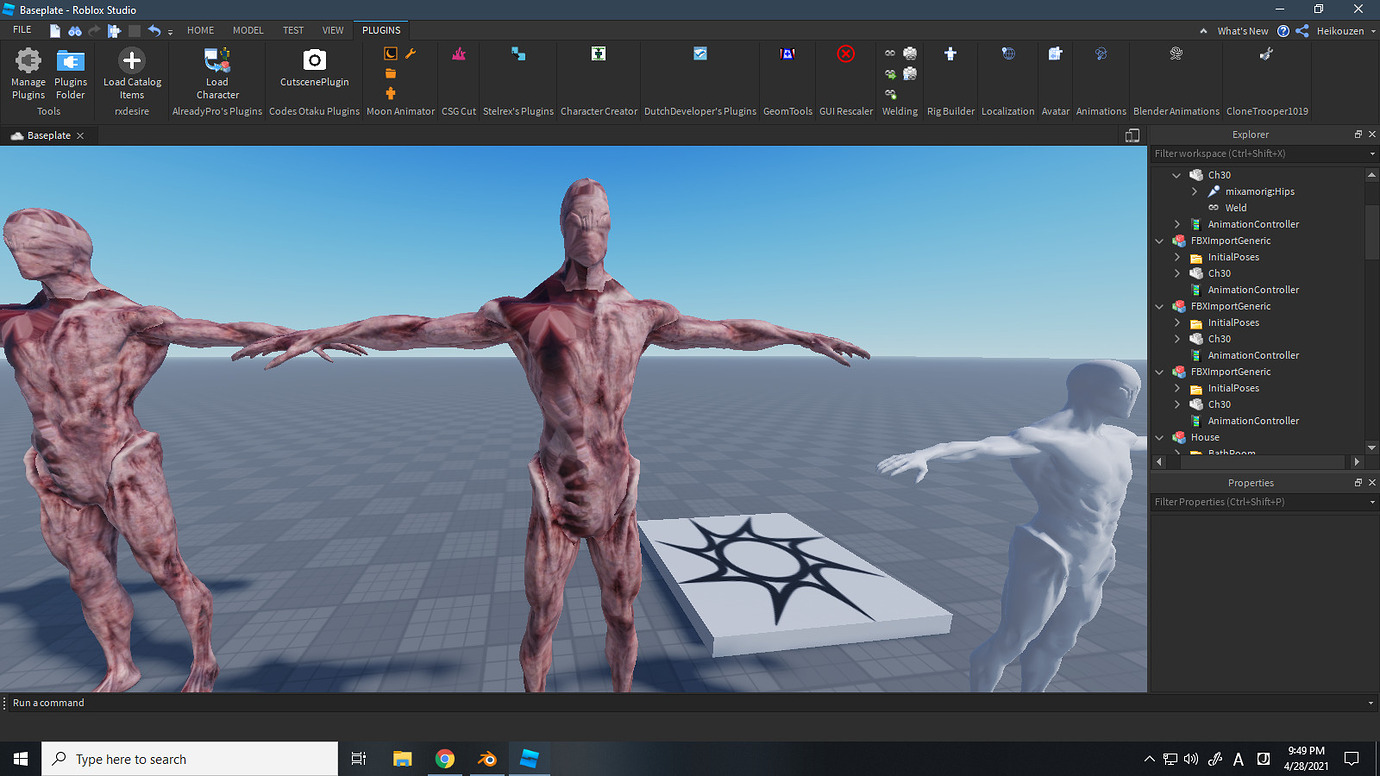The image size is (1380, 776).
Task: Open the Character Creator plugin icon
Action: [x=598, y=54]
